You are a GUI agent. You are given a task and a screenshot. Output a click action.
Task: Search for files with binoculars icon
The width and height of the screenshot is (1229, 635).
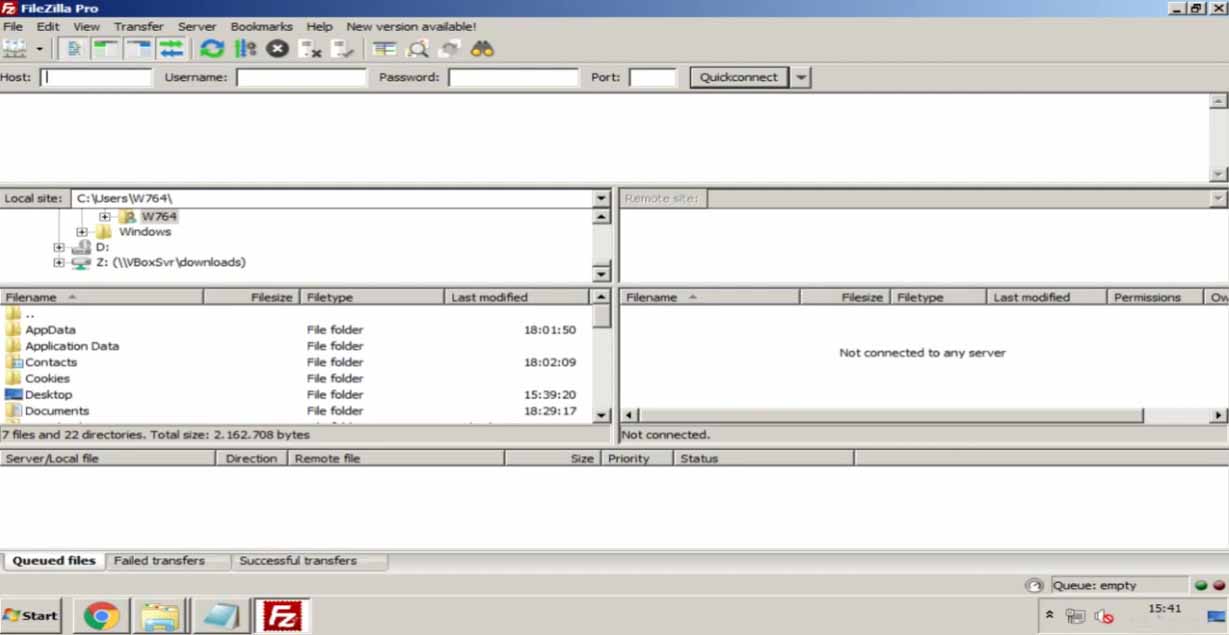pos(483,48)
